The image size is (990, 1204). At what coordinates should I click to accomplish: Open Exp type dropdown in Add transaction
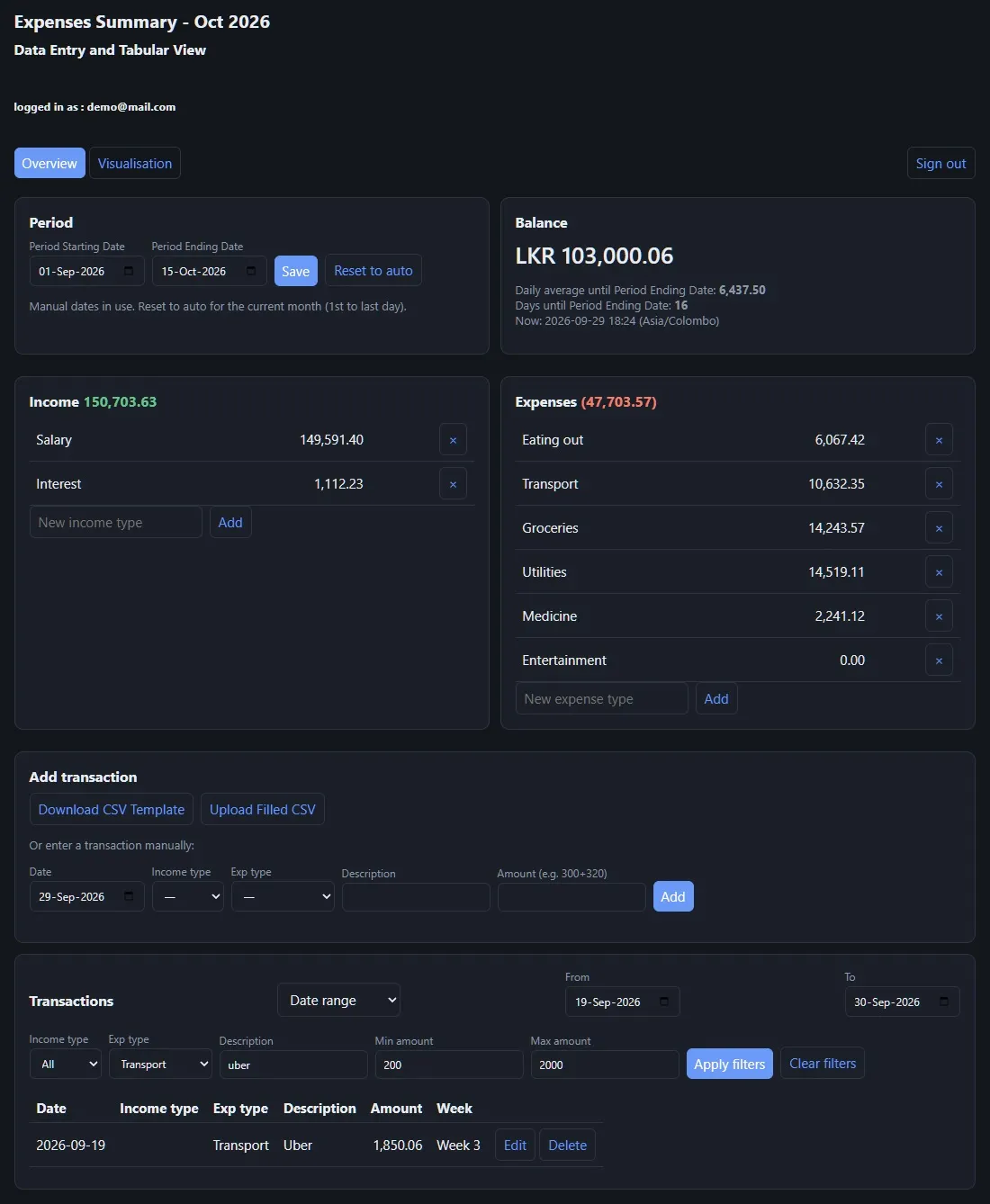pos(283,896)
